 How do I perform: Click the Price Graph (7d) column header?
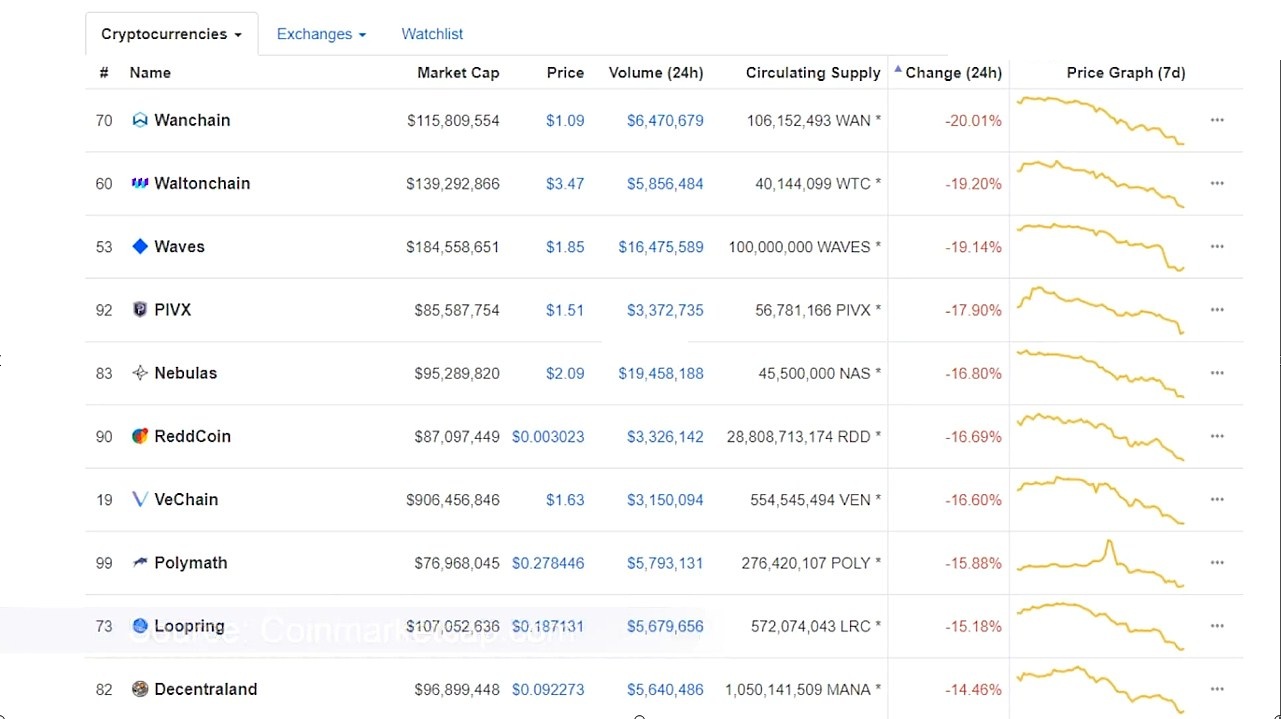tap(1126, 72)
